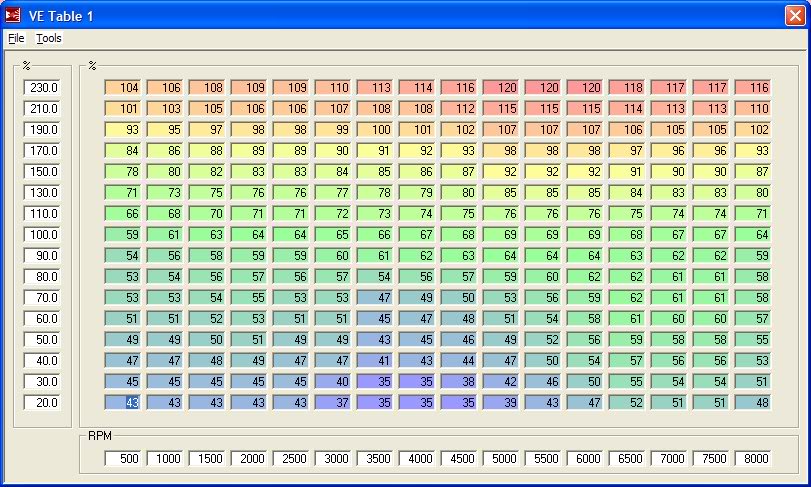This screenshot has height=487, width=811.
Task: Select the 500 RPM axis field
Action: 124,458
